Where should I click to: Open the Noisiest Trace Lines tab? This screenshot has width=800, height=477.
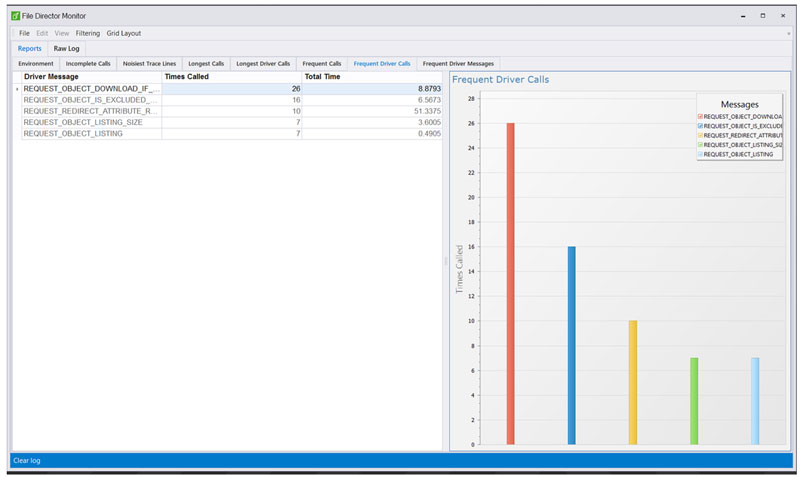click(149, 64)
